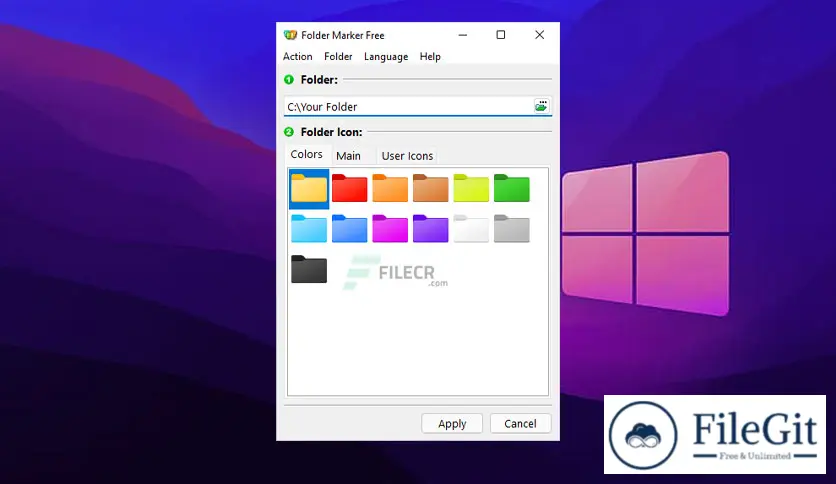Open the Folder menu

(x=338, y=57)
